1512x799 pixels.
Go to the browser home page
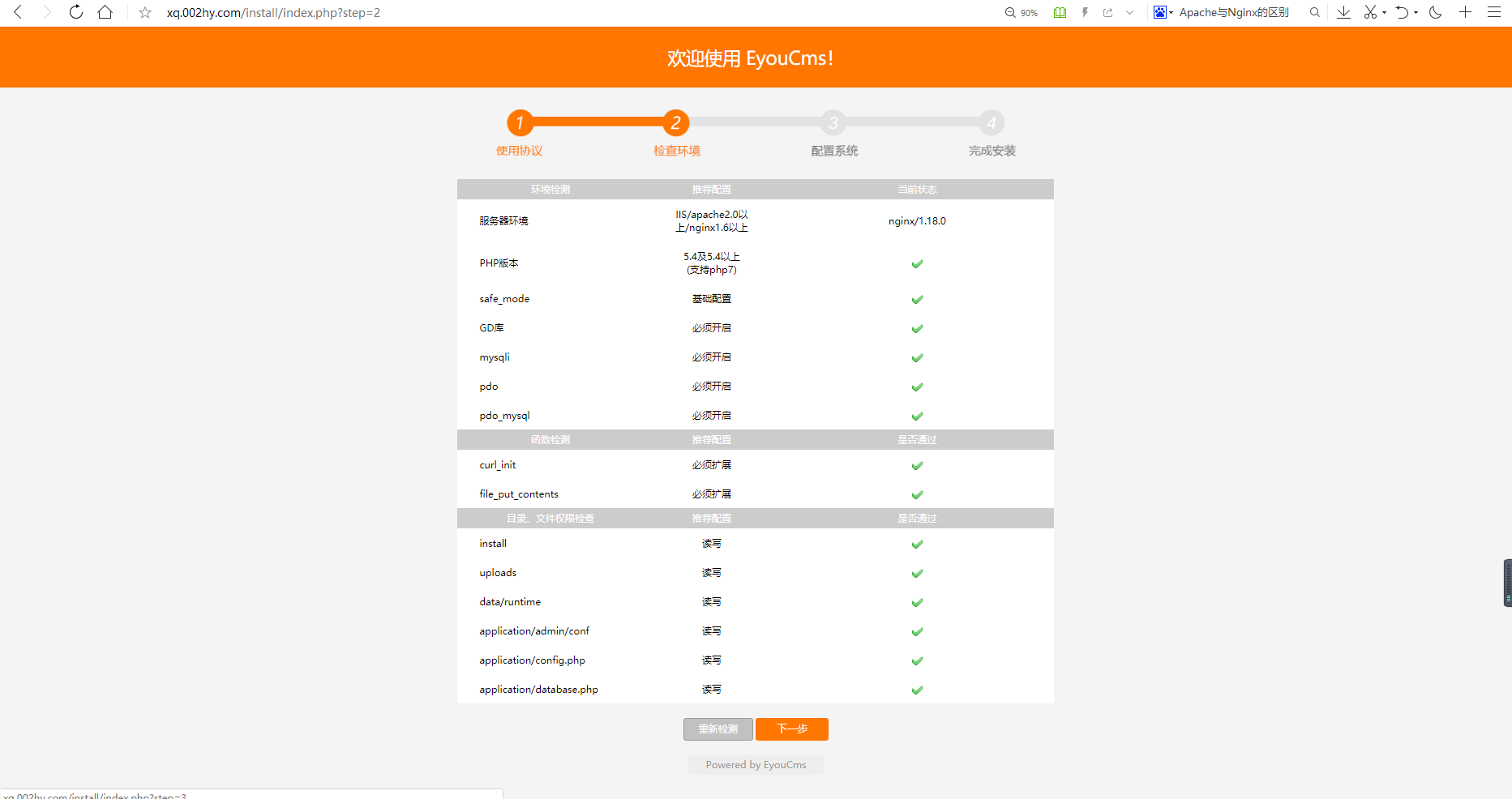coord(105,12)
